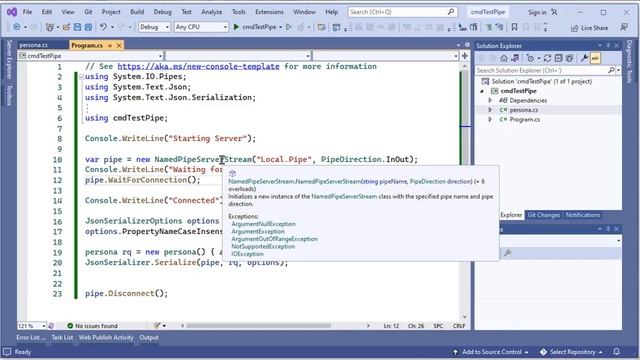
Task: Toggle pin on Program.cs tab
Action: [x=110, y=45]
